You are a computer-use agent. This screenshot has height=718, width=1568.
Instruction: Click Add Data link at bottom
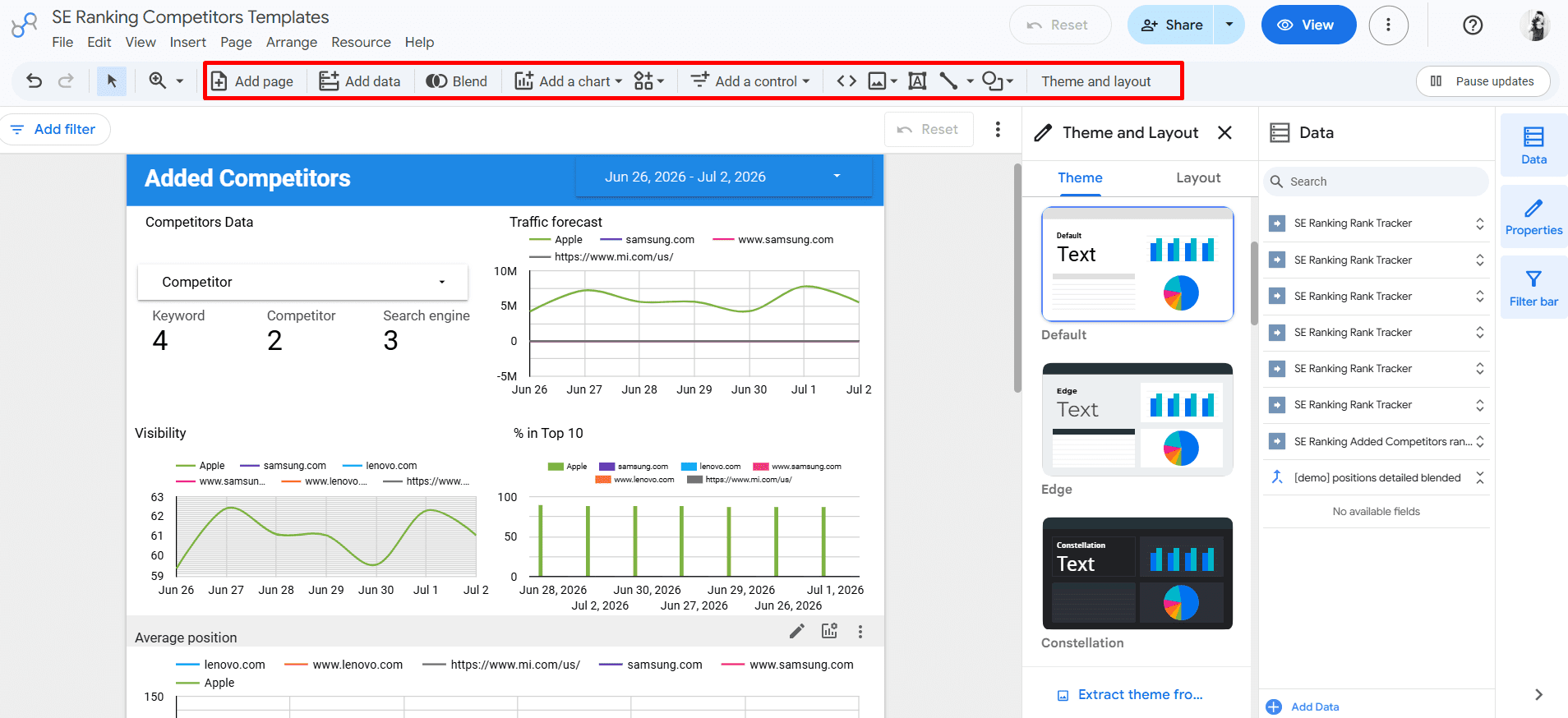pos(1303,706)
